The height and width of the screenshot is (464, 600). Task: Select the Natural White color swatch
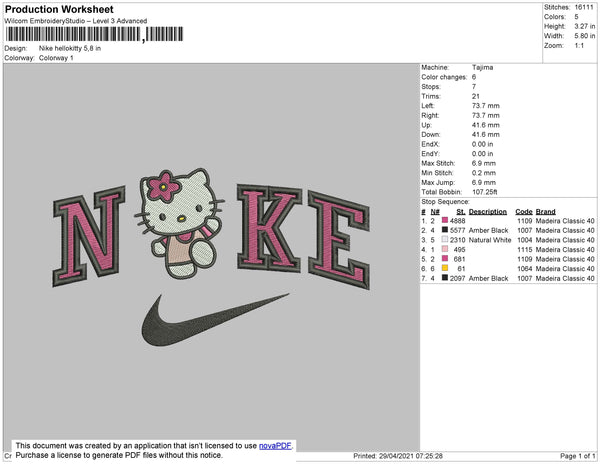tap(445, 239)
